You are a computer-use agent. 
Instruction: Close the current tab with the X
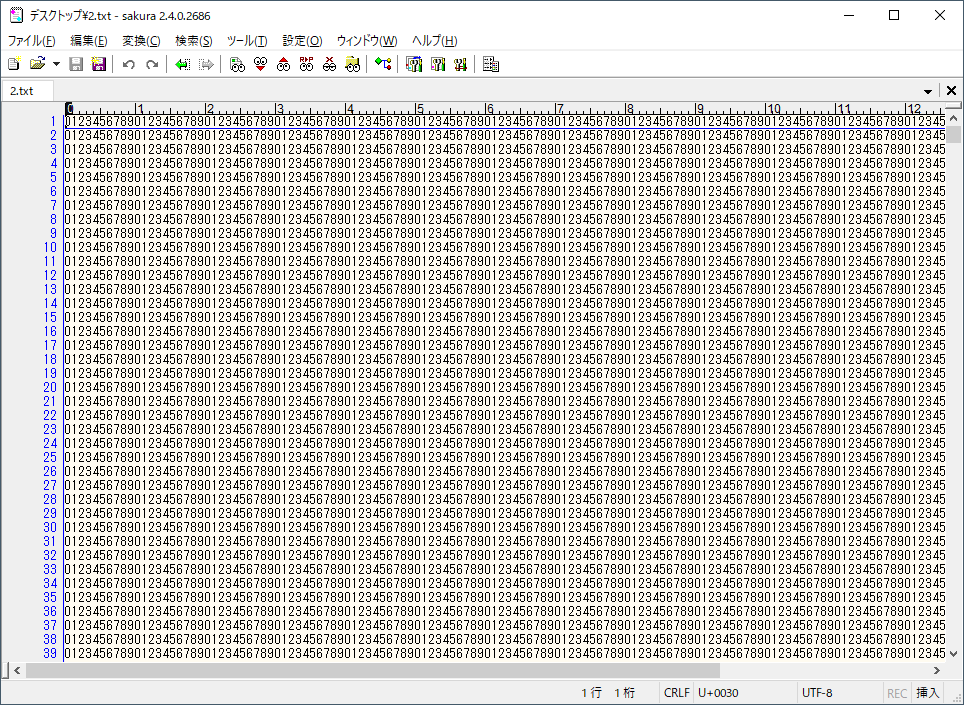(x=951, y=91)
